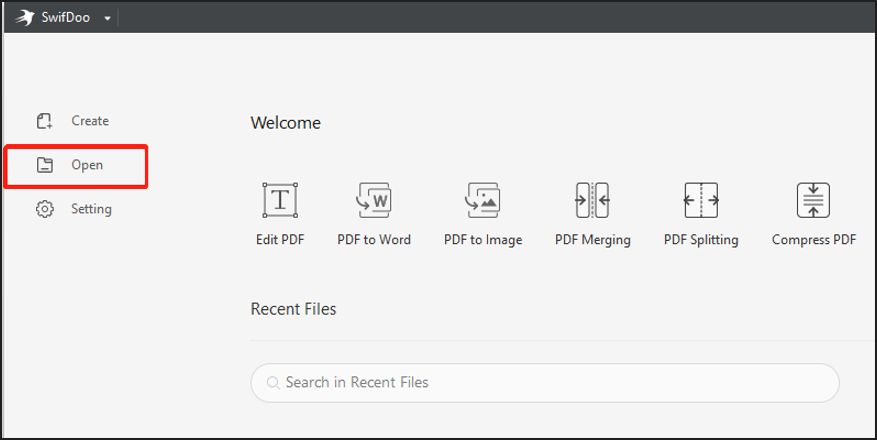877x440 pixels.
Task: Select the Create label in the sidebar
Action: (90, 121)
